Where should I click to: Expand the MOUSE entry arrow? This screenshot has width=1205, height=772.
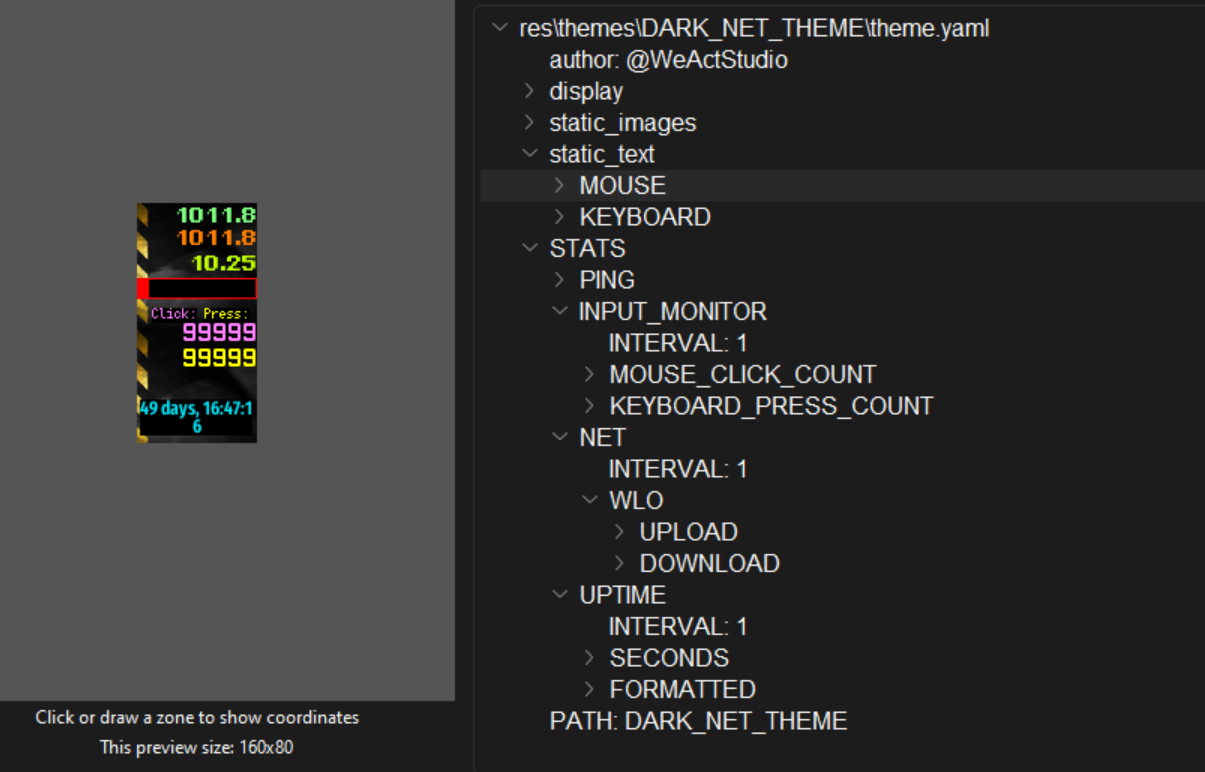point(559,185)
